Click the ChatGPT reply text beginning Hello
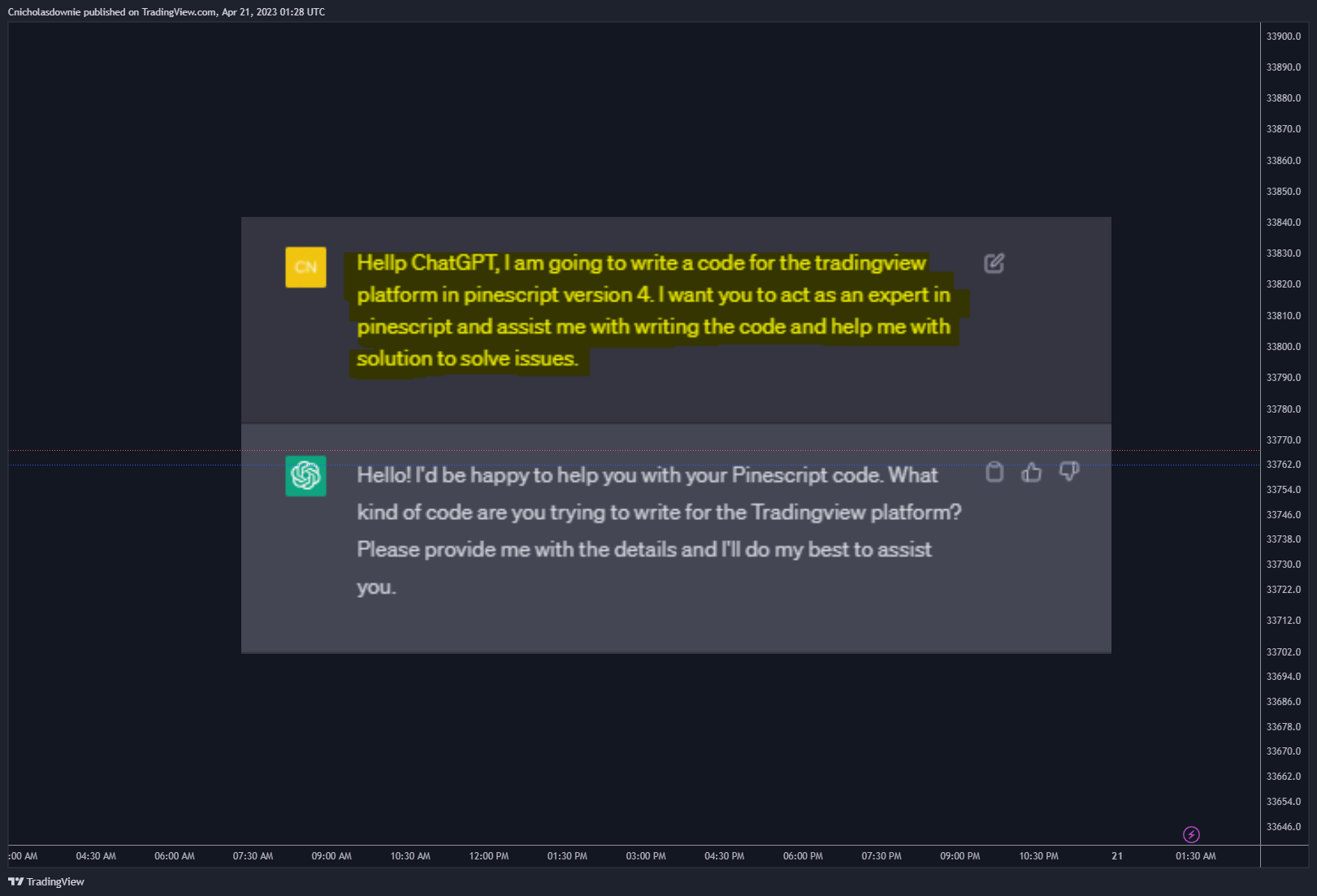1317x896 pixels. (659, 530)
